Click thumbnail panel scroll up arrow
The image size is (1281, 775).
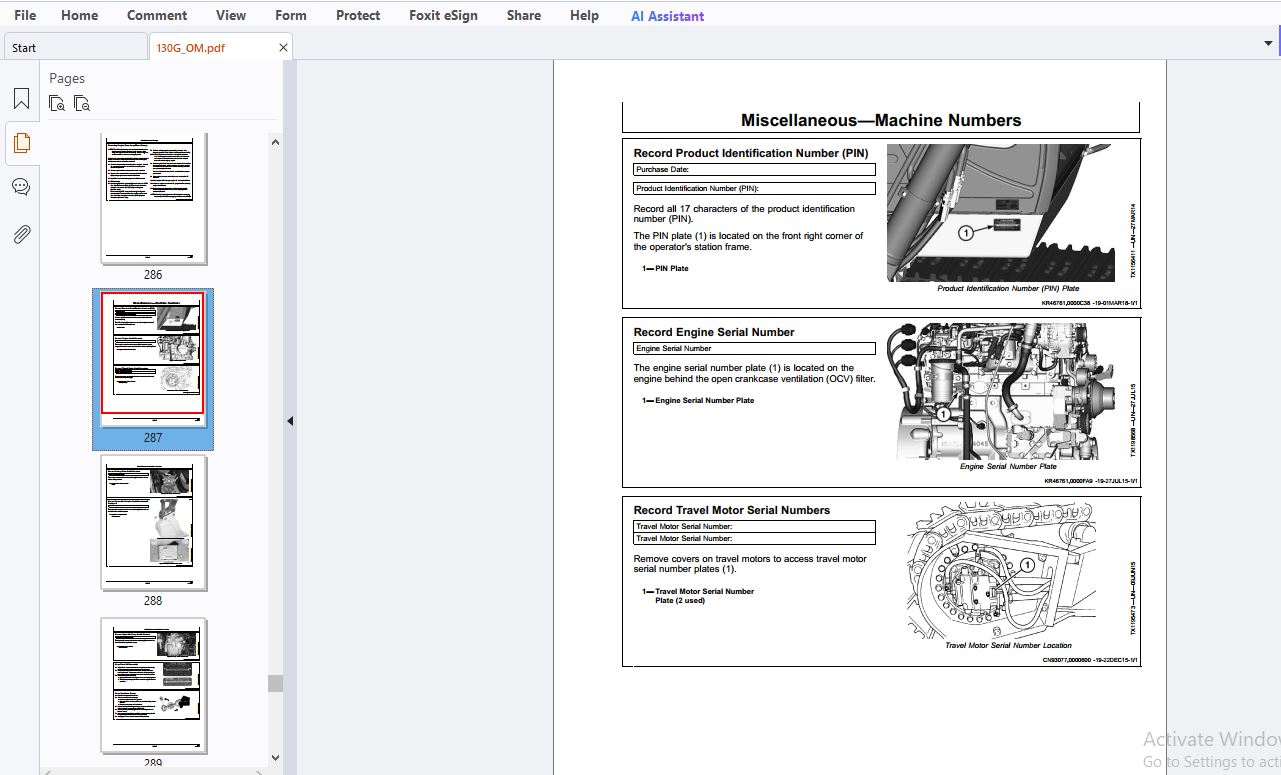[275, 142]
